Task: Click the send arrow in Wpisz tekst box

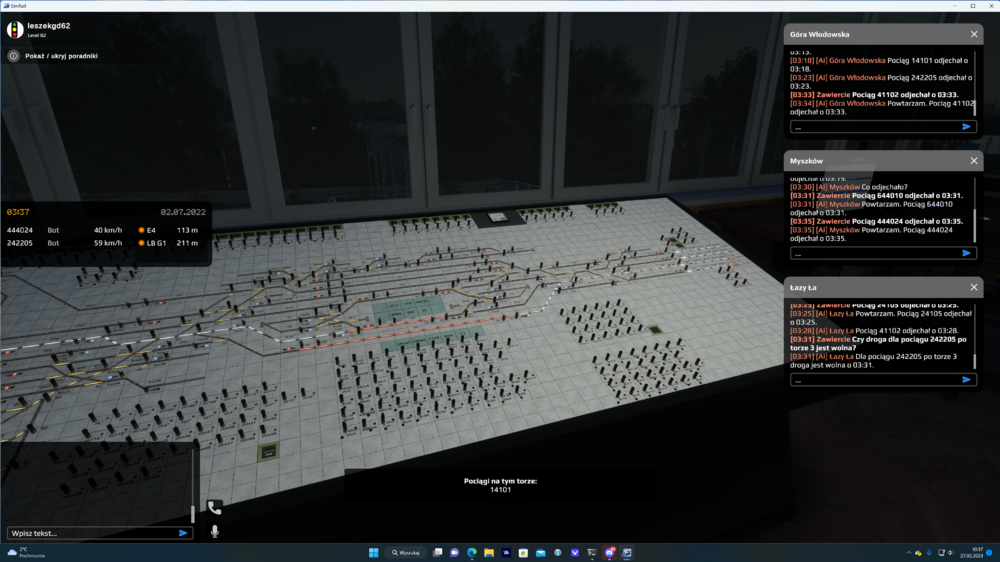Action: (184, 533)
